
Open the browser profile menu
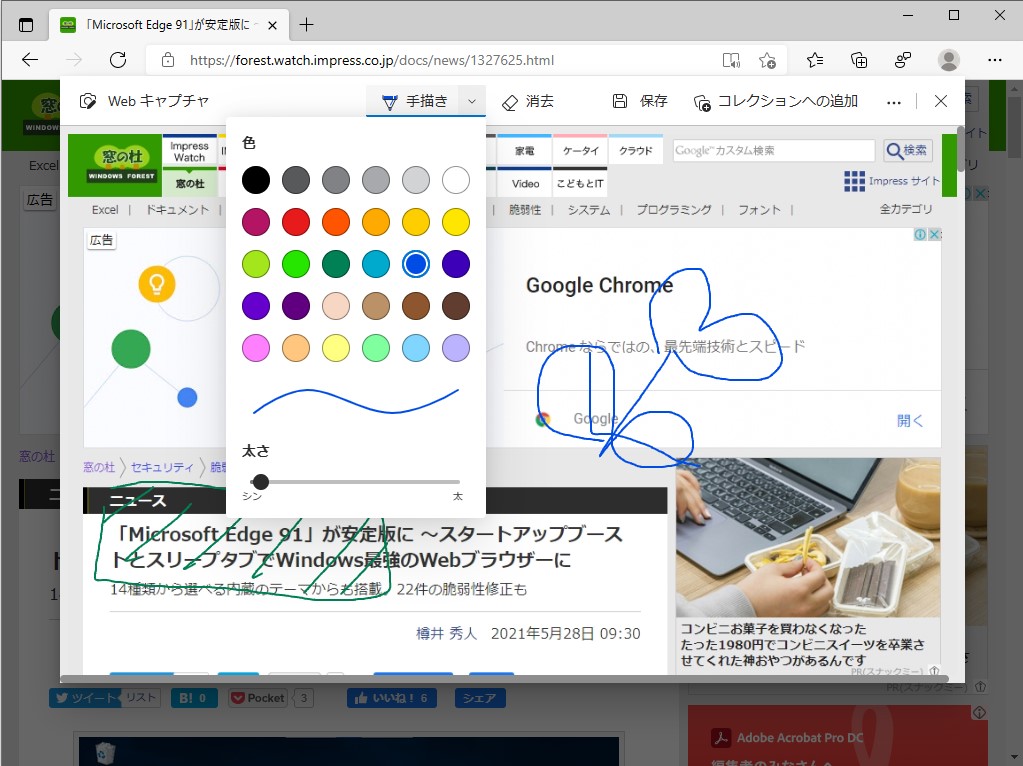coord(947,60)
